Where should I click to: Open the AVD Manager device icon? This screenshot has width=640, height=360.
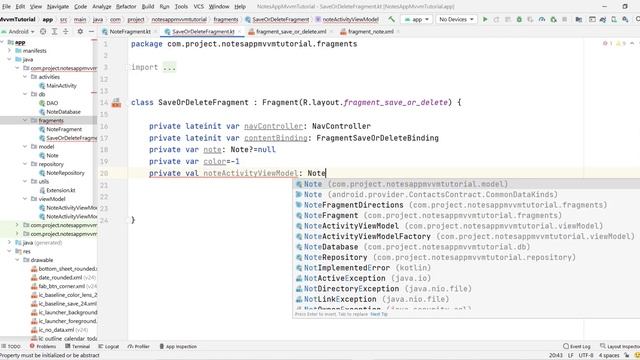tap(614, 19)
